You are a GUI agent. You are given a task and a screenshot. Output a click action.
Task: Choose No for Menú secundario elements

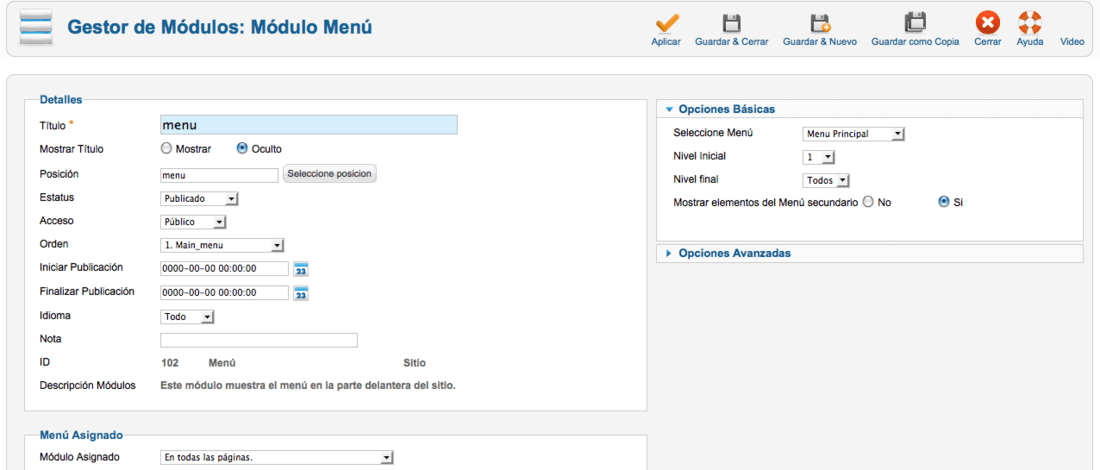click(868, 202)
